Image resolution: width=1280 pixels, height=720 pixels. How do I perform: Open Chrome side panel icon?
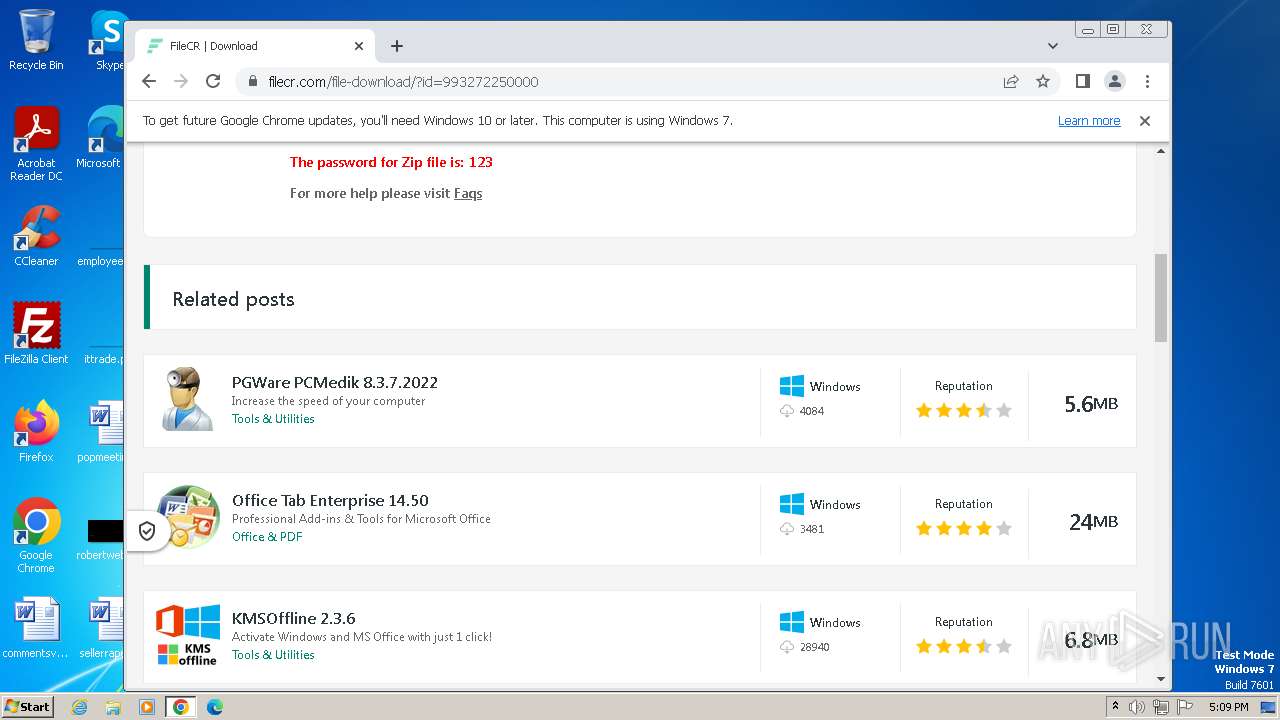pyautogui.click(x=1082, y=81)
